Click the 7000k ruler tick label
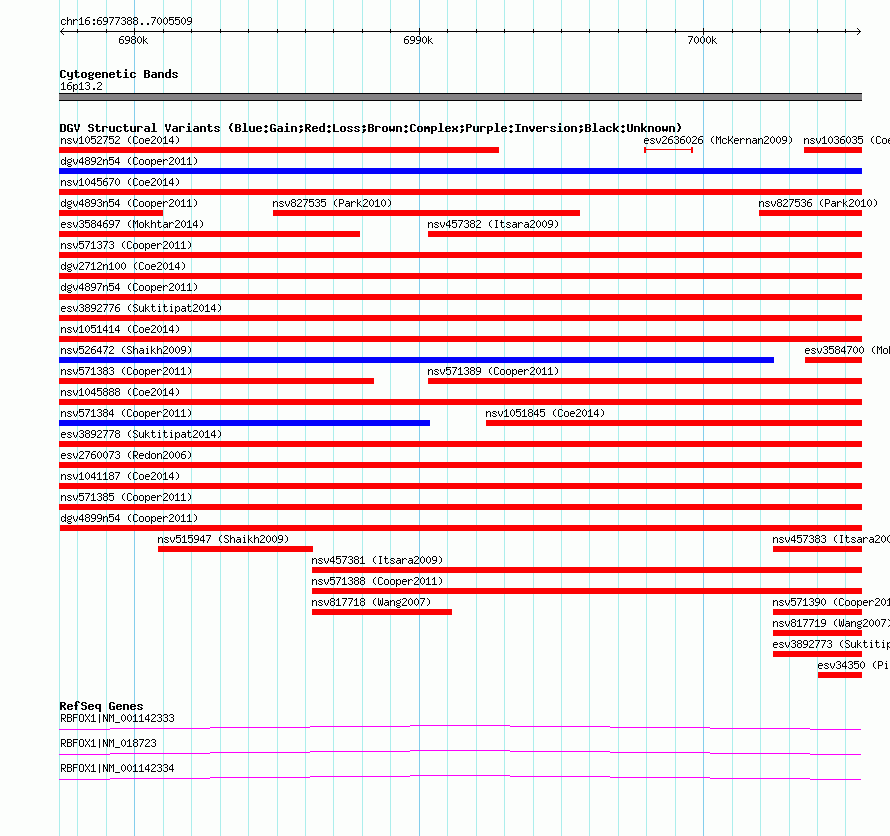Image resolution: width=890 pixels, height=836 pixels. pos(702,40)
